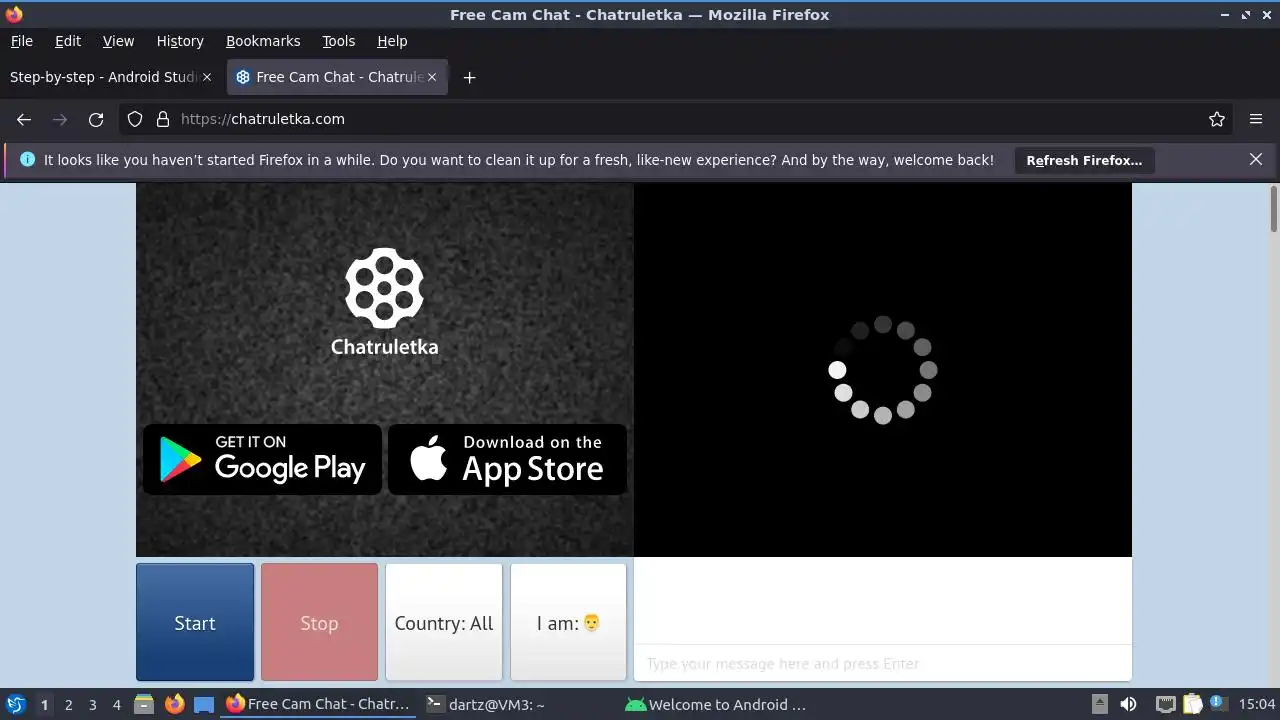1280x720 pixels.
Task: Switch to workspace 1
Action: click(x=44, y=704)
